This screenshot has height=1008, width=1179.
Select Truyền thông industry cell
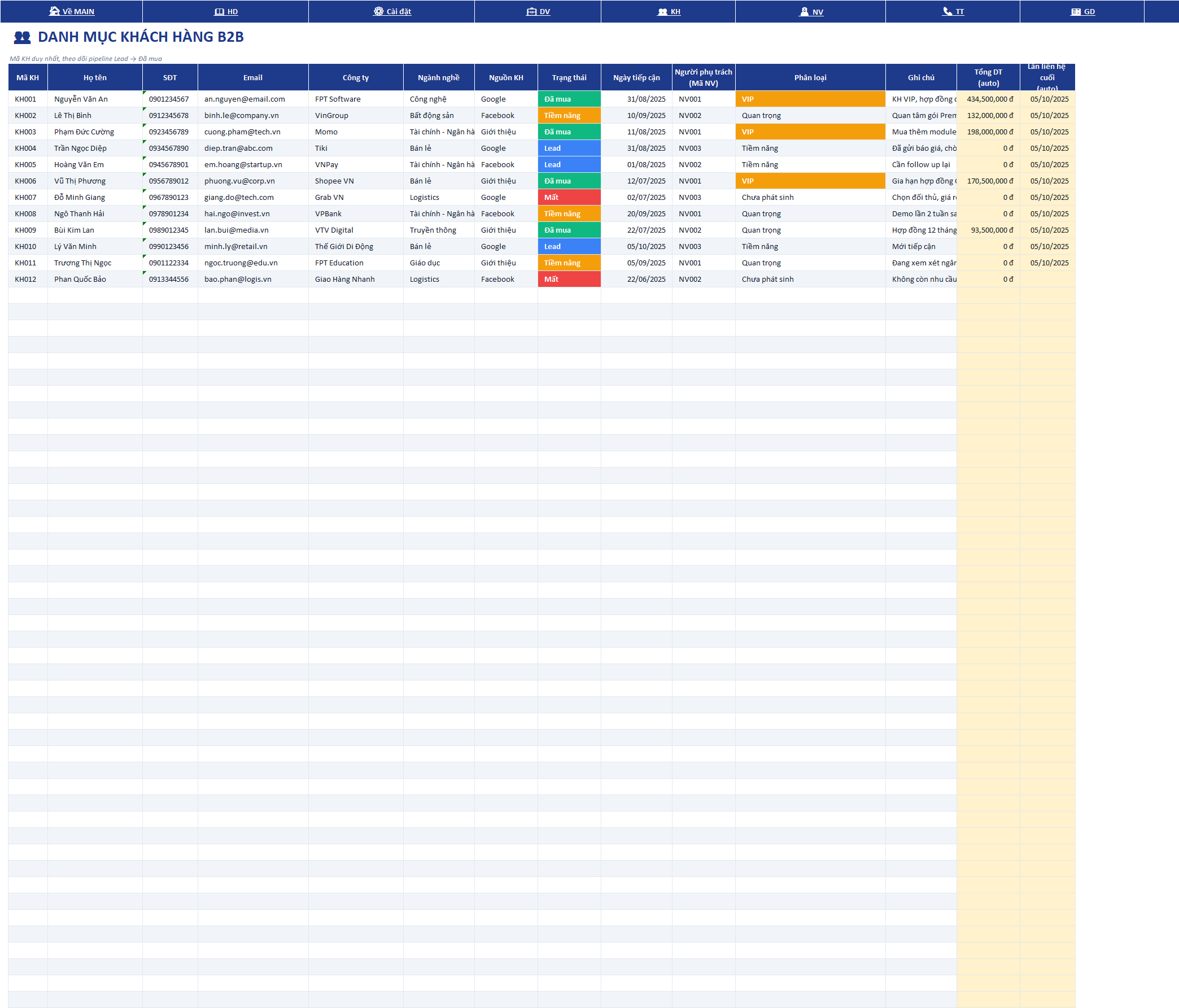coord(439,230)
